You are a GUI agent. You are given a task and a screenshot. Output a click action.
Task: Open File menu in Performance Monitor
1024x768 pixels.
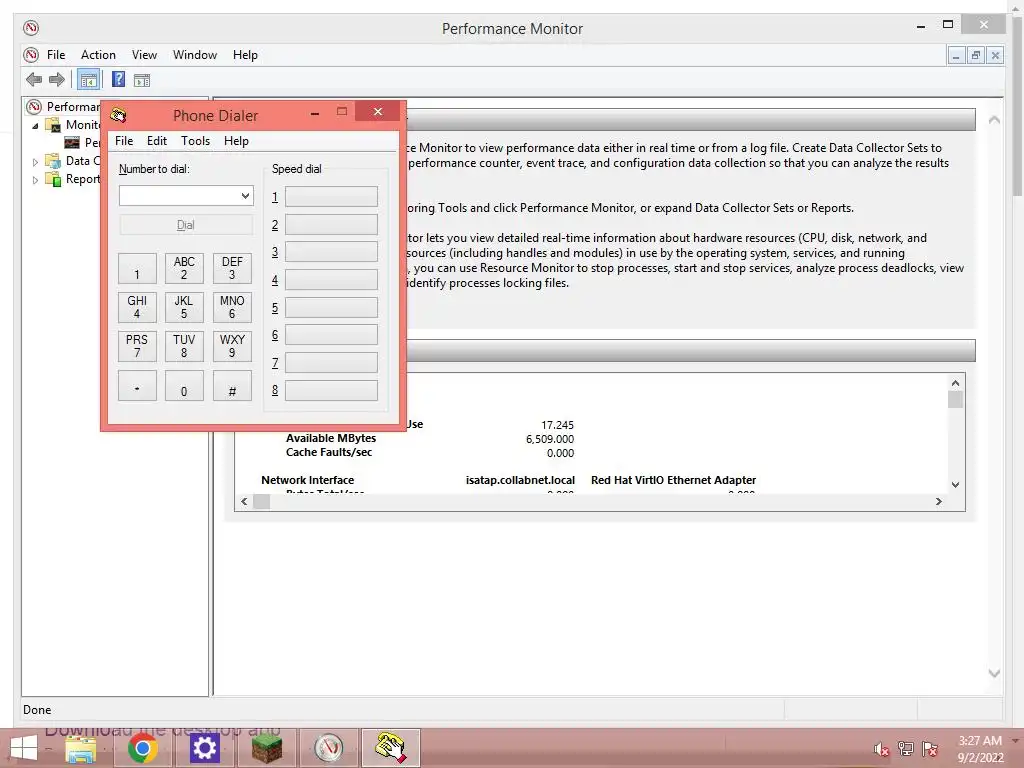tap(56, 55)
